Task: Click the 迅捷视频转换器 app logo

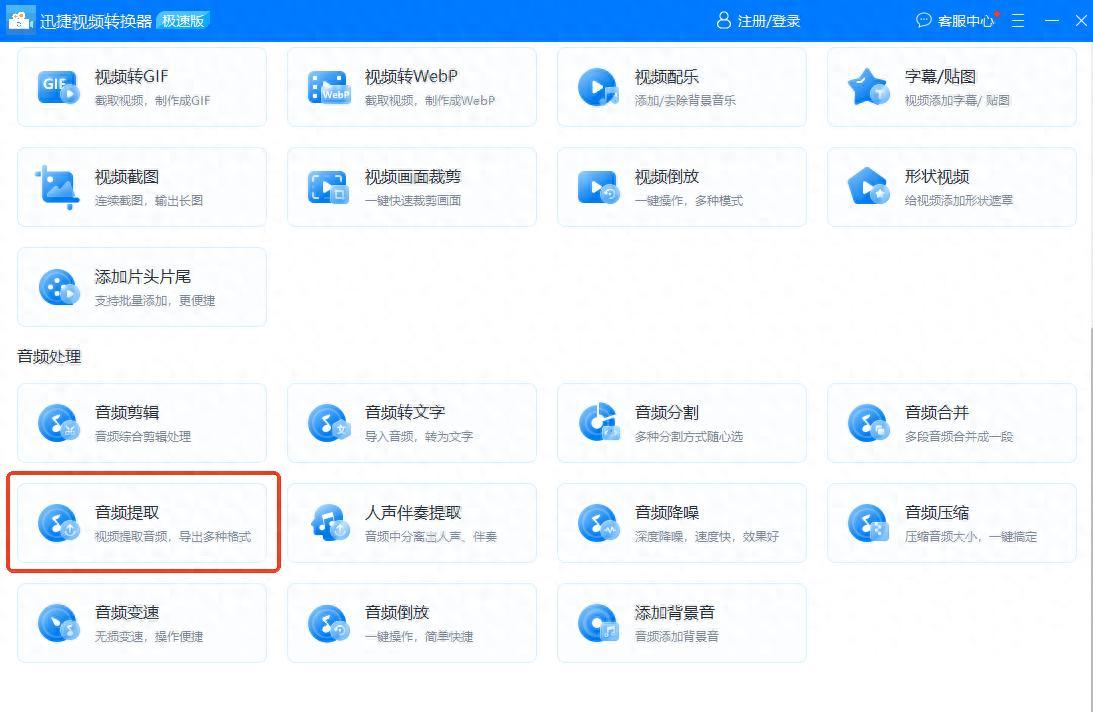Action: (21, 20)
